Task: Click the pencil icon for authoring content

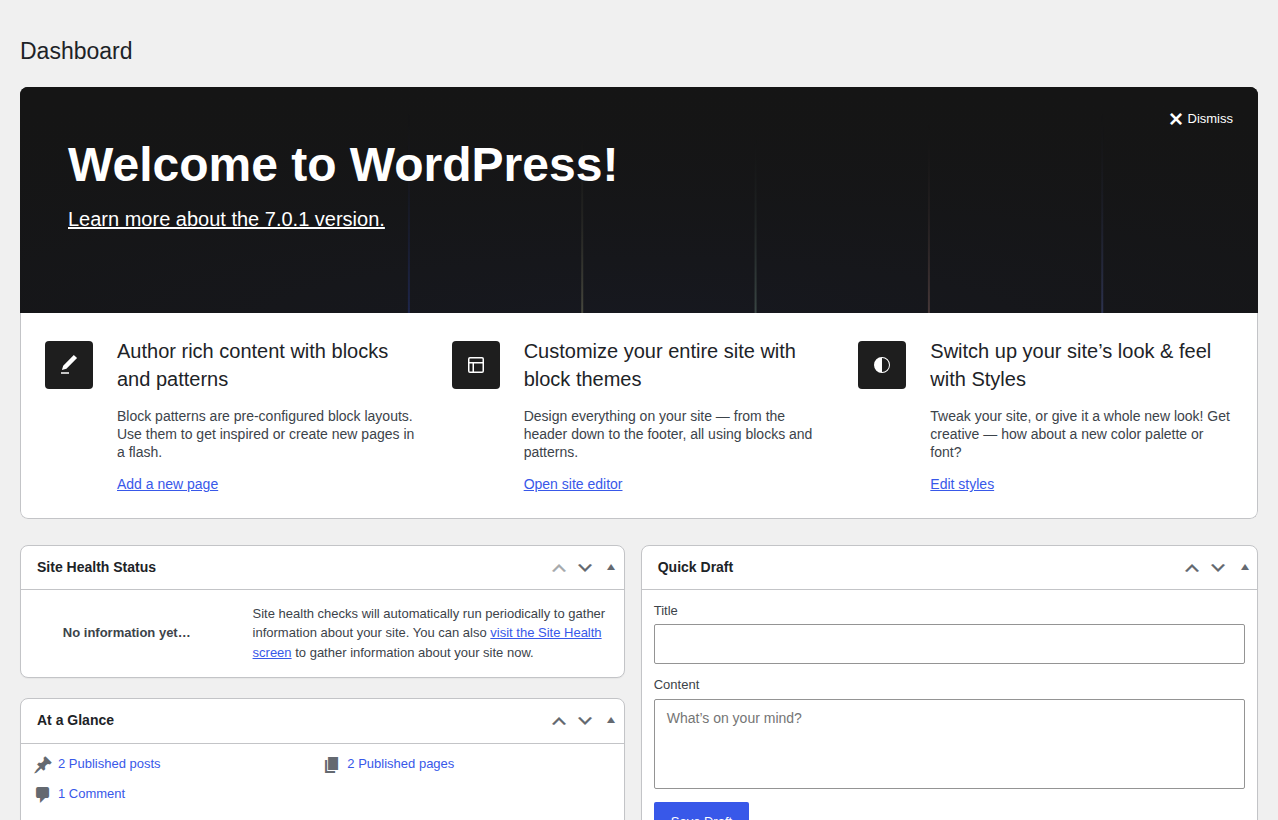Action: 69,365
